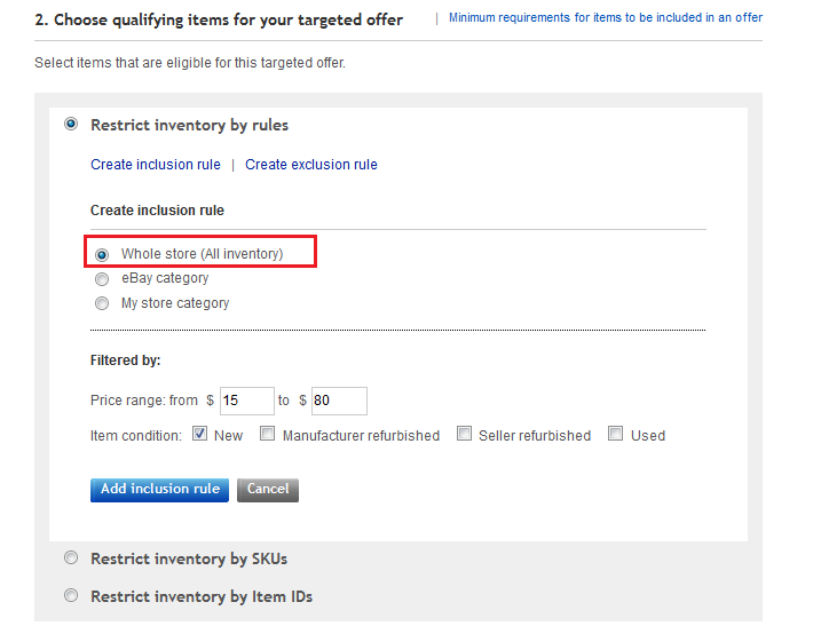This screenshot has width=813, height=627.
Task: Switch to Restrict inventory by Item IDs
Action: (70, 596)
